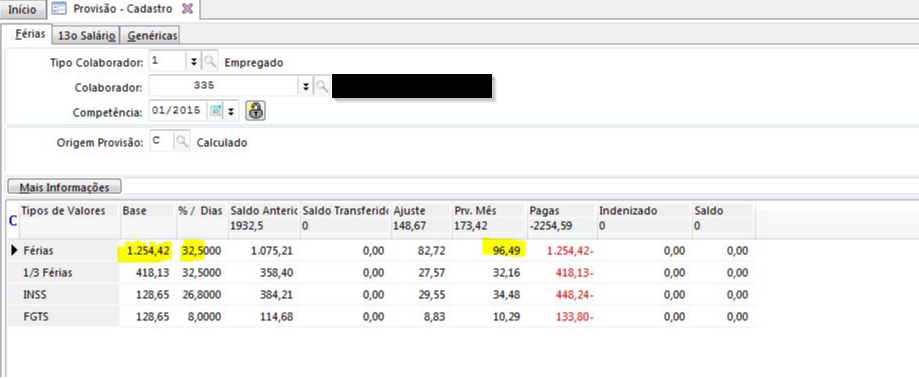The image size is (919, 379).
Task: Click the search icon beside Tipo Colaborador
Action: (210, 62)
